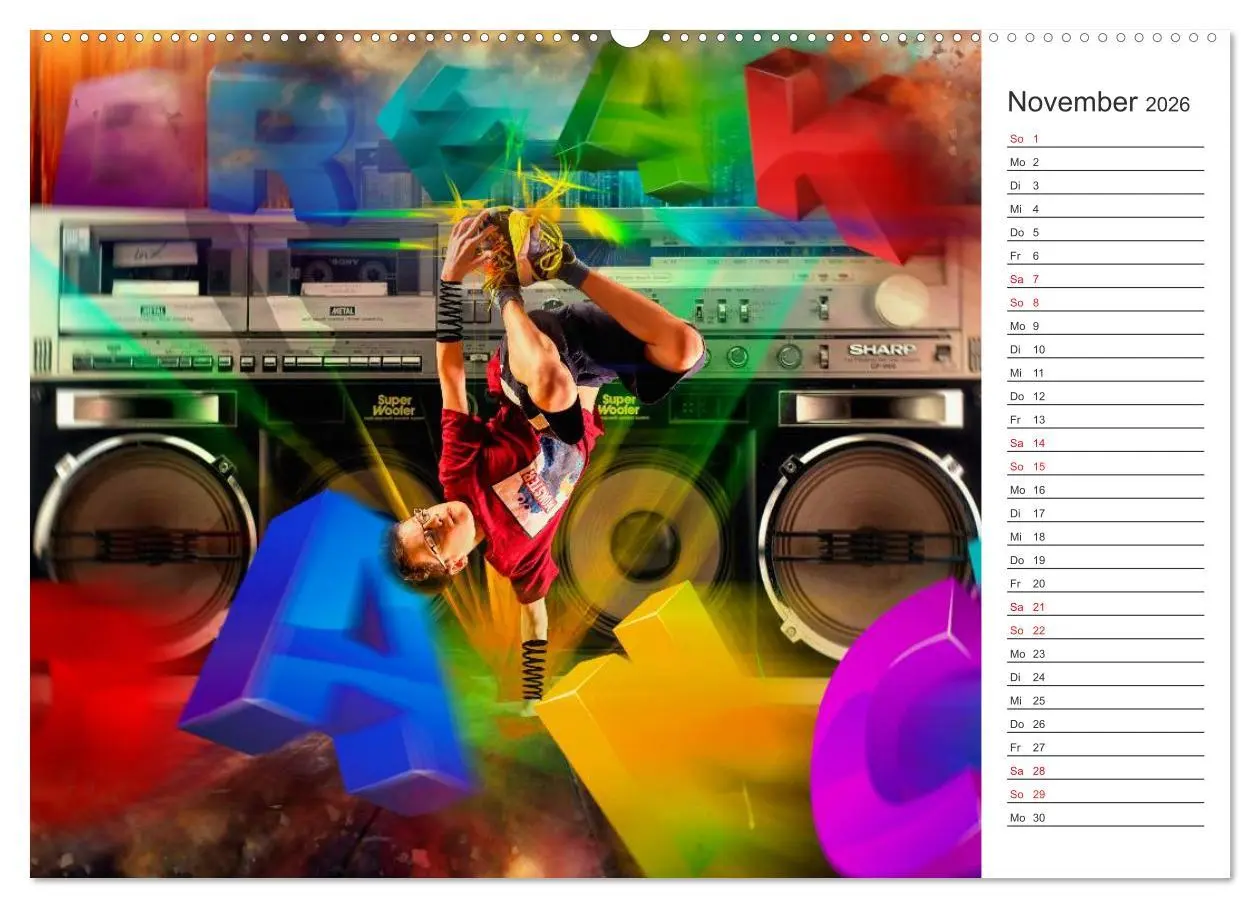The height and width of the screenshot is (908, 1260).
Task: Click the Fr 20 calendar row
Action: click(1105, 584)
